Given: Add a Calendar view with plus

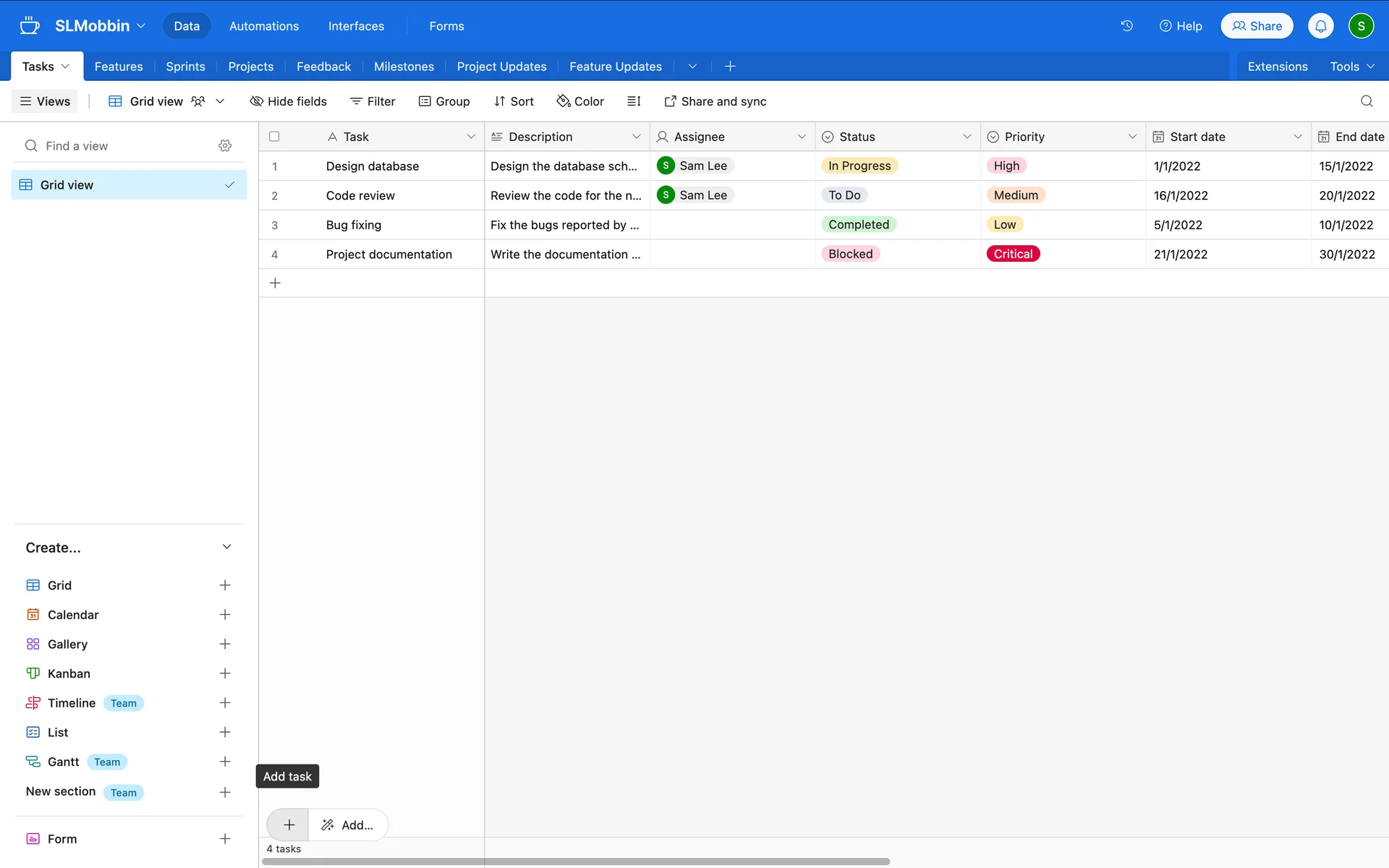Looking at the screenshot, I should (225, 615).
